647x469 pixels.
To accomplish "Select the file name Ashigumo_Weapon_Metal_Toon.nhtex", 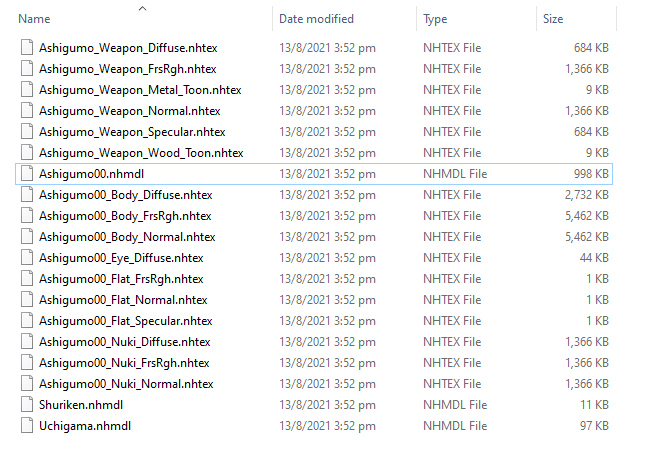I will (x=140, y=90).
